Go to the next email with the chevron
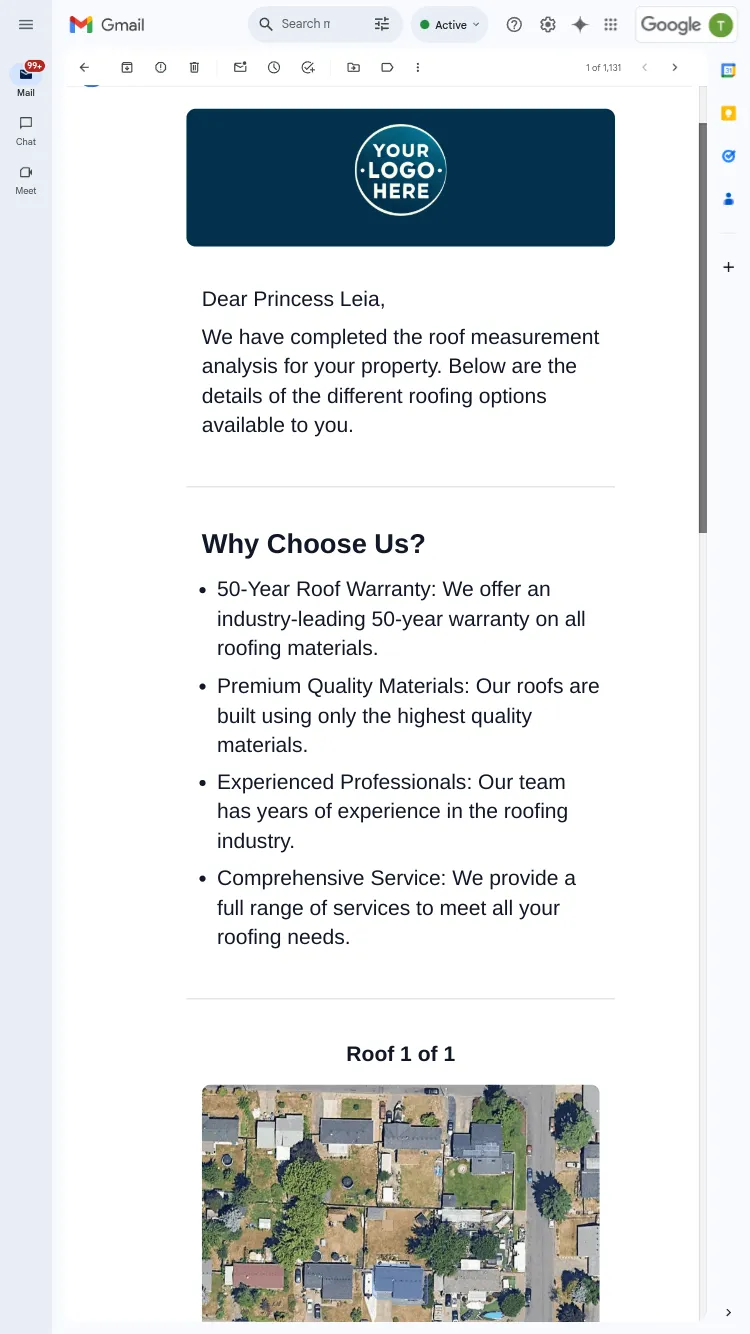 (675, 68)
